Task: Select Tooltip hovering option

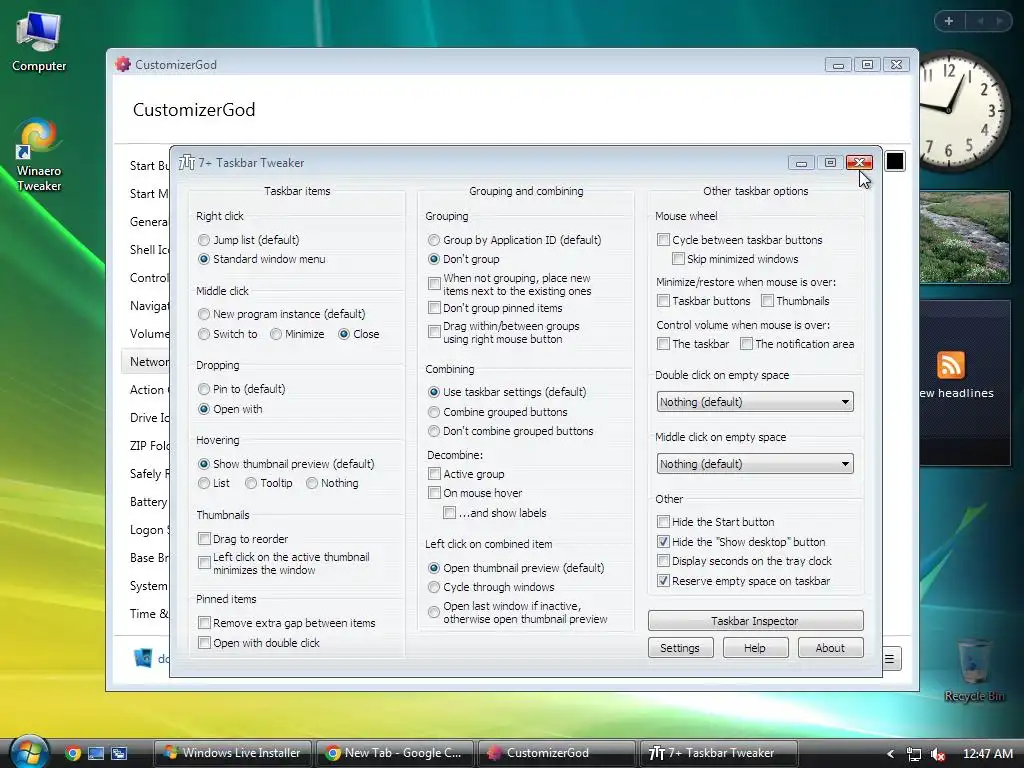Action: click(268, 483)
